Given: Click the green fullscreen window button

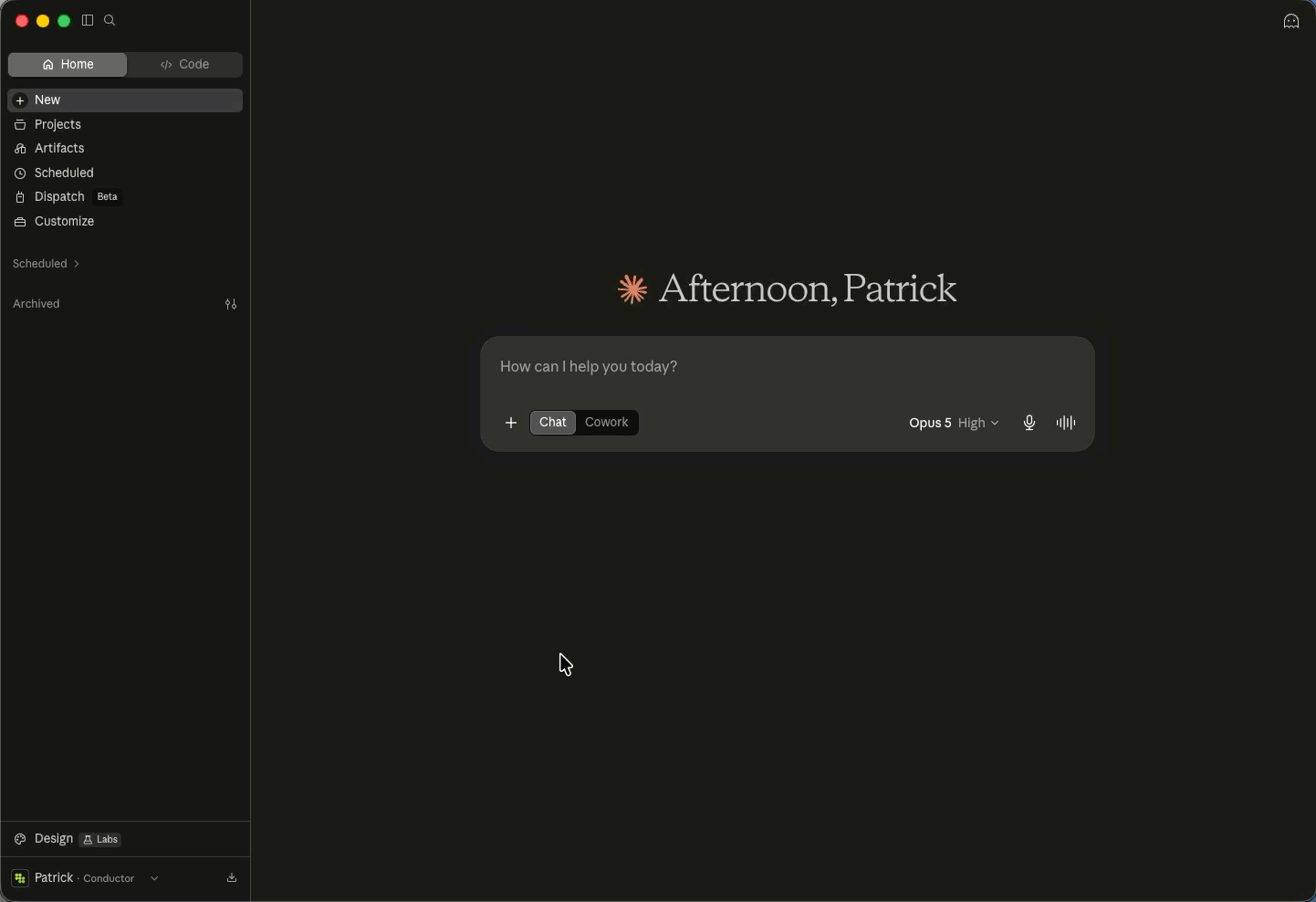Looking at the screenshot, I should (64, 21).
